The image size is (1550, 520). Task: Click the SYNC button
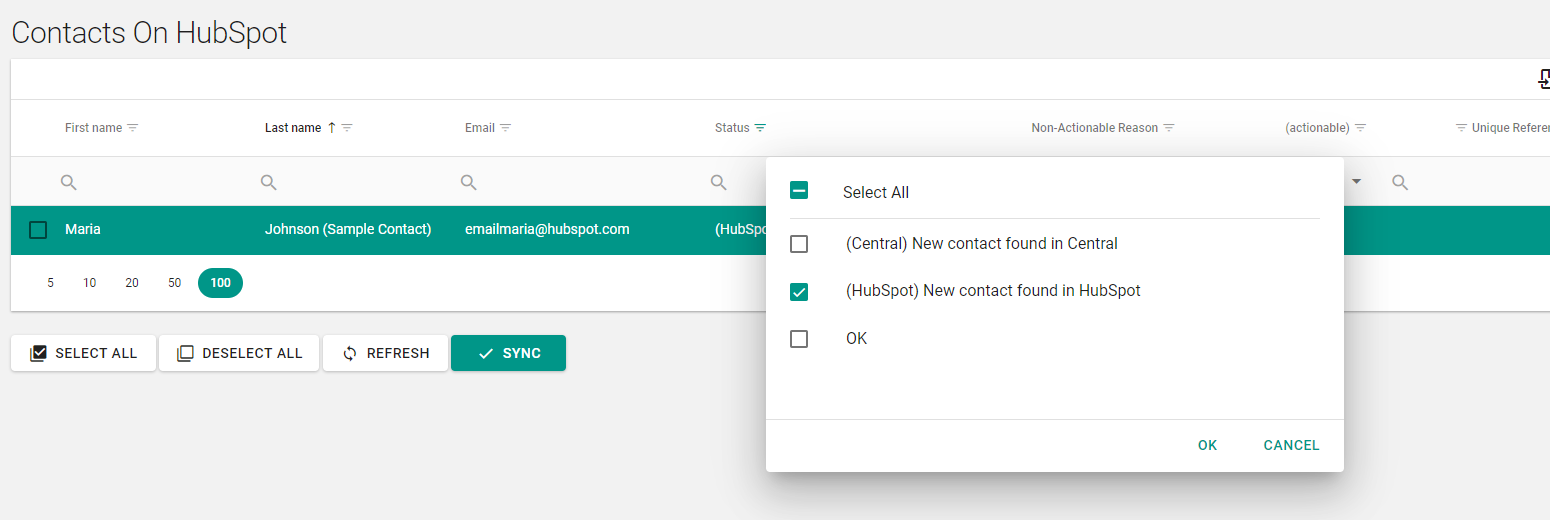(x=508, y=353)
